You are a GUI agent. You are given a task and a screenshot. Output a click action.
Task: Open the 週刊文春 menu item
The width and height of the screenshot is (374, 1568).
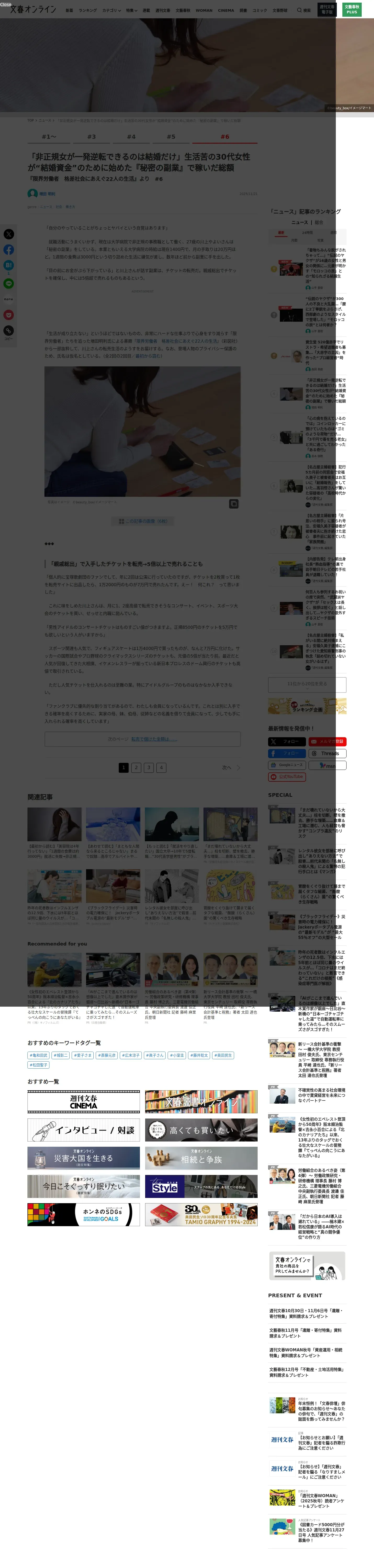click(x=163, y=10)
